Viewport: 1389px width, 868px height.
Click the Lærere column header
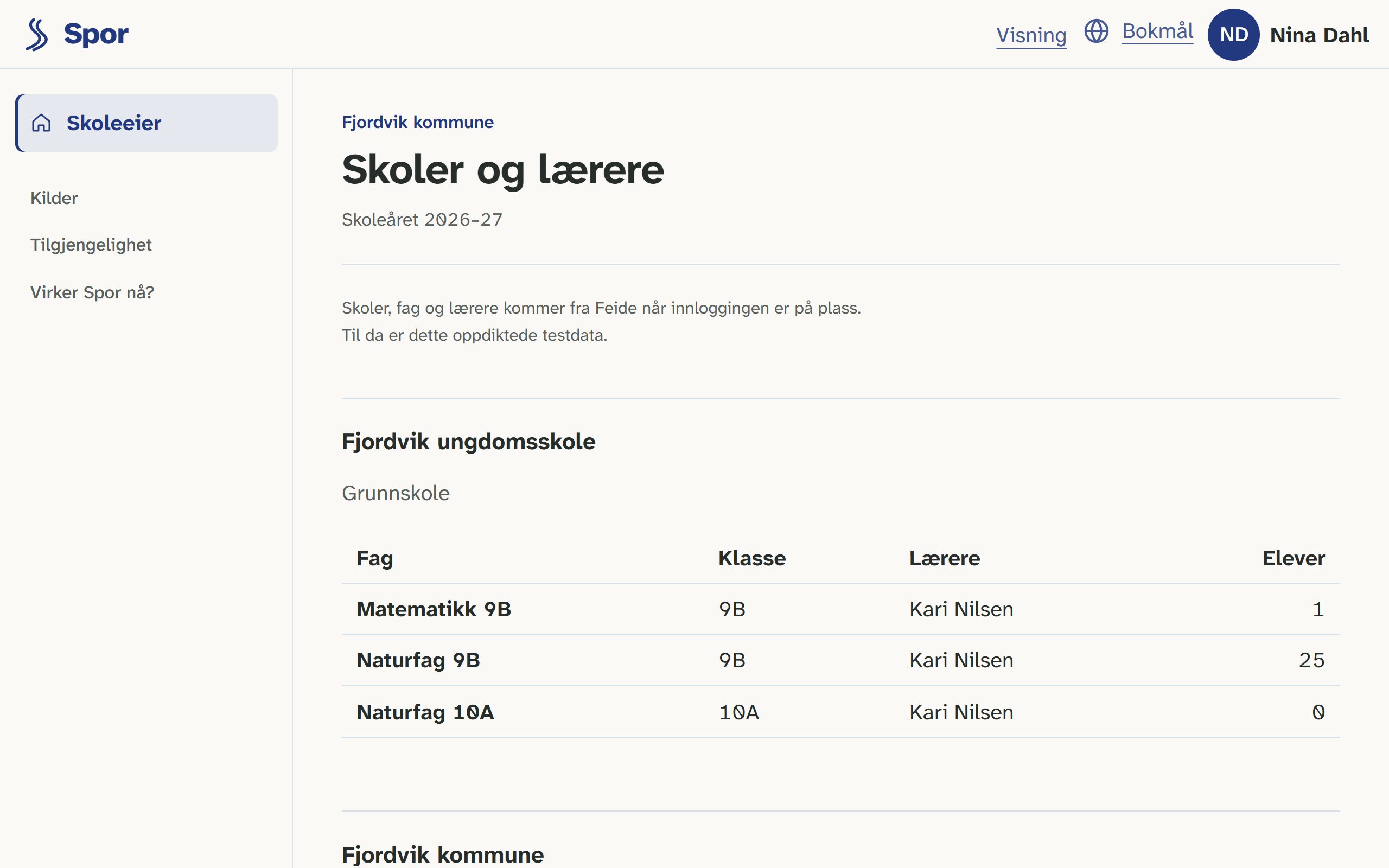click(945, 559)
